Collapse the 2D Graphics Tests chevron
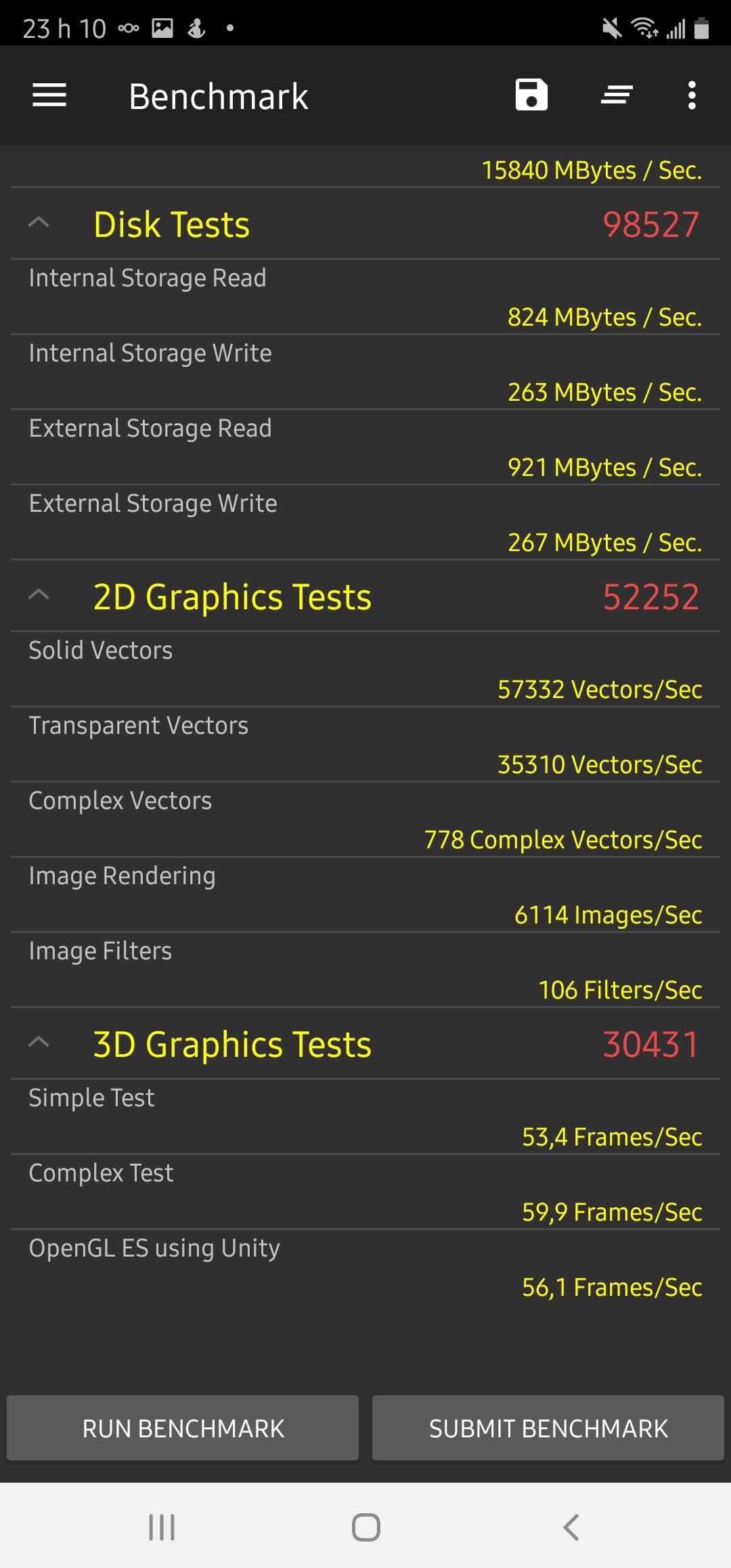This screenshot has width=731, height=1568. pyautogui.click(x=39, y=596)
